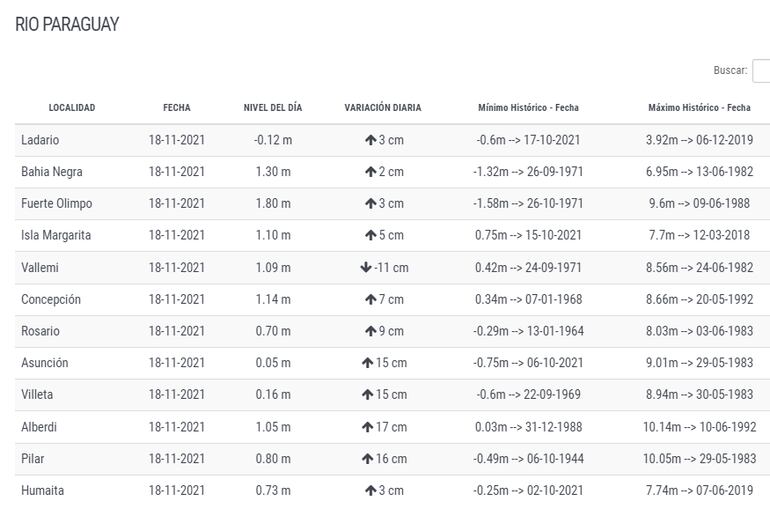Sort by Nivel del Día header
This screenshot has height=516, width=770.
pos(272,108)
